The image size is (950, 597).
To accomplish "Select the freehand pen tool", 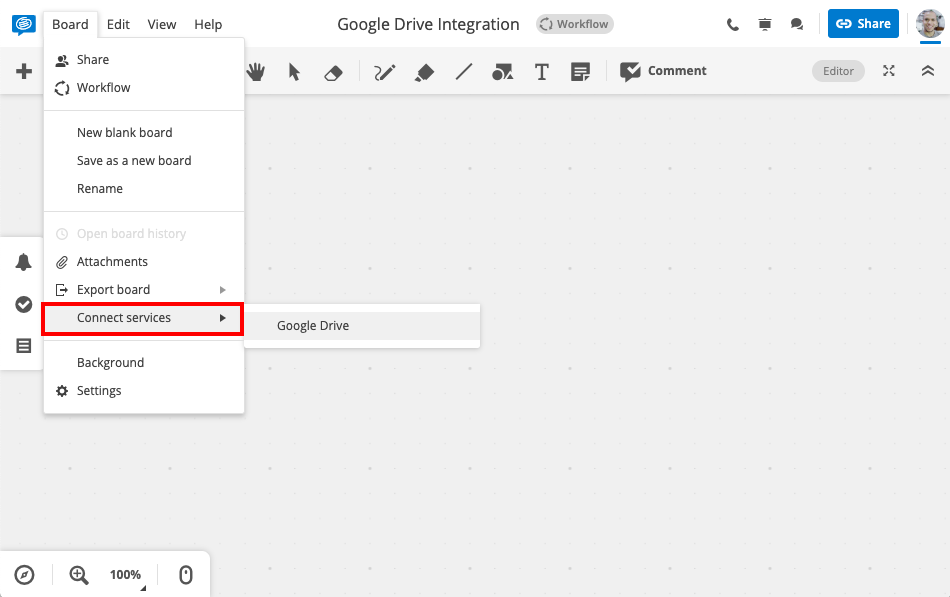I will click(385, 72).
